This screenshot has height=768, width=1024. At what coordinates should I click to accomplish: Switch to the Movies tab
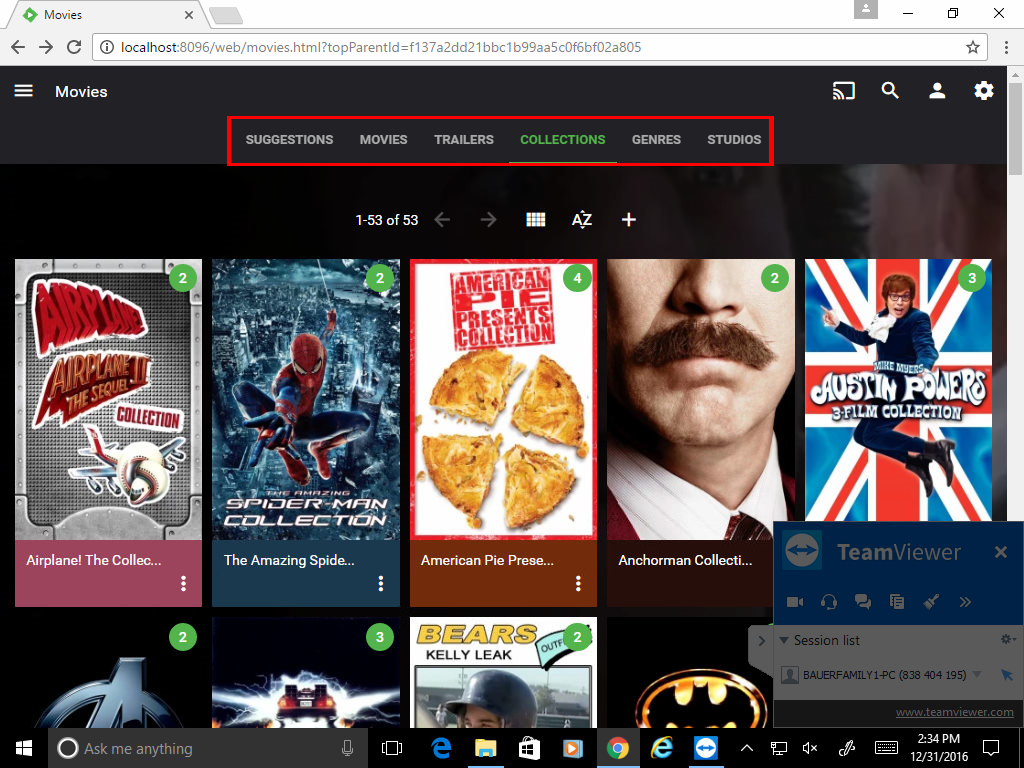383,140
